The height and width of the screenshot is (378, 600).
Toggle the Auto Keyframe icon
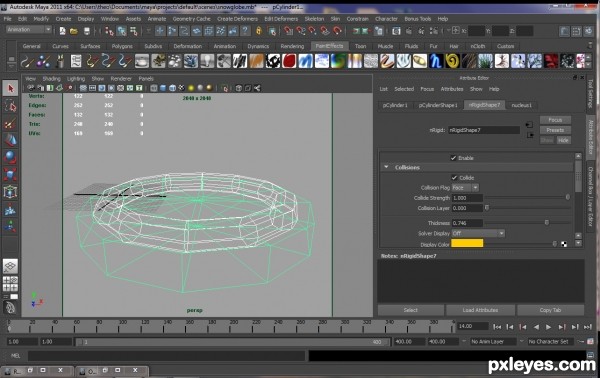tap(580, 342)
